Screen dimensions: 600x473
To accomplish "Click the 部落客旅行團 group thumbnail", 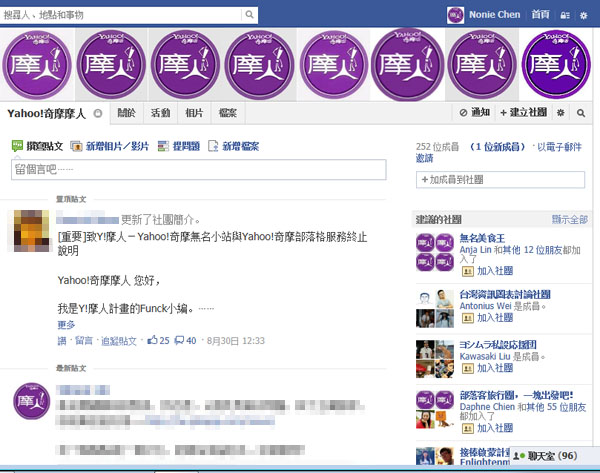I will [435, 409].
